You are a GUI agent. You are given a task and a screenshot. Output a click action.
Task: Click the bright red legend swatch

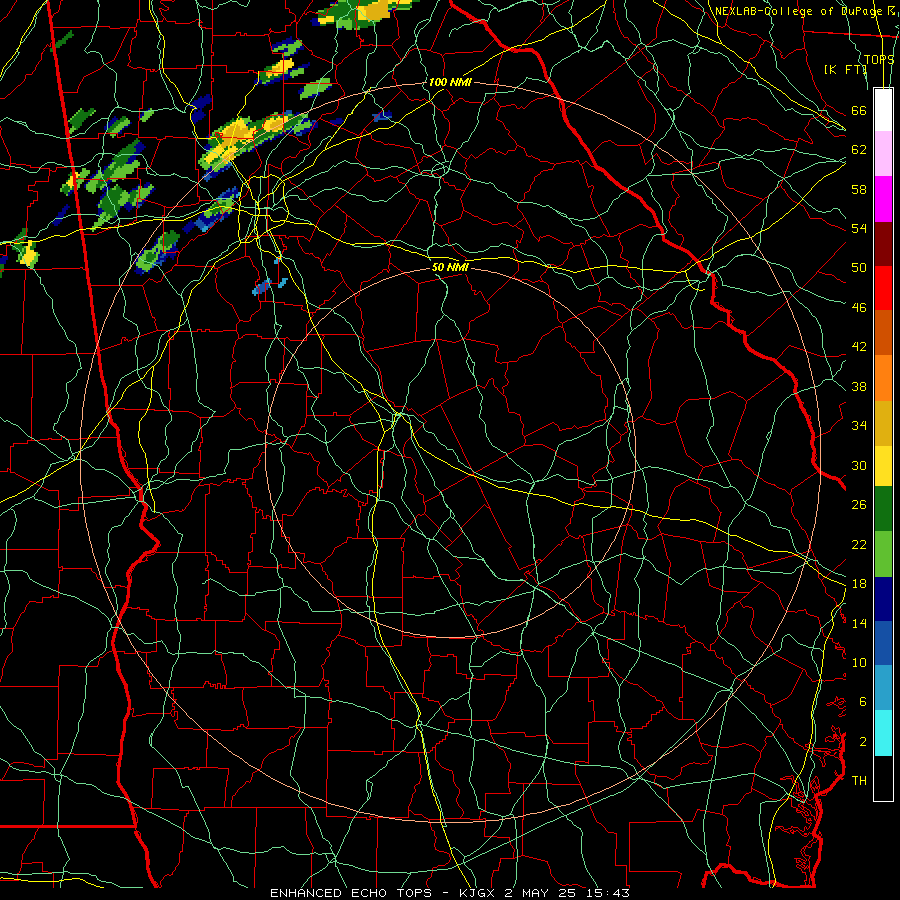(x=883, y=288)
